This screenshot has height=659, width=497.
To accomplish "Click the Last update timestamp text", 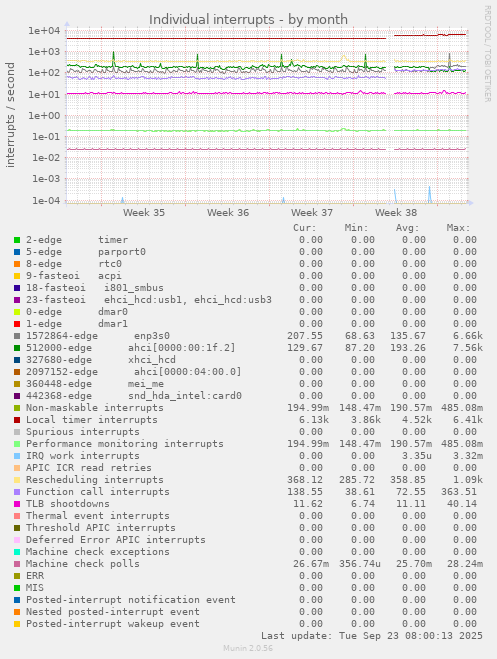I will tap(372, 636).
